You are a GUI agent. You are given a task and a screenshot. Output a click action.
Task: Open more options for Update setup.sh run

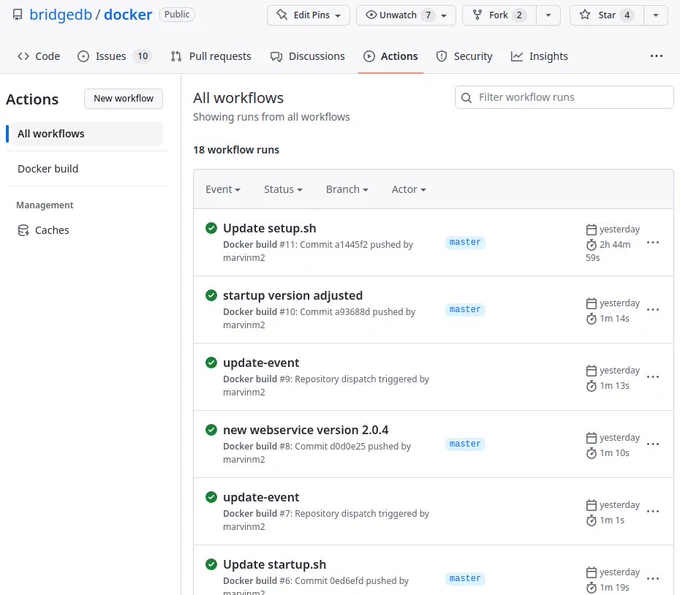click(x=653, y=242)
